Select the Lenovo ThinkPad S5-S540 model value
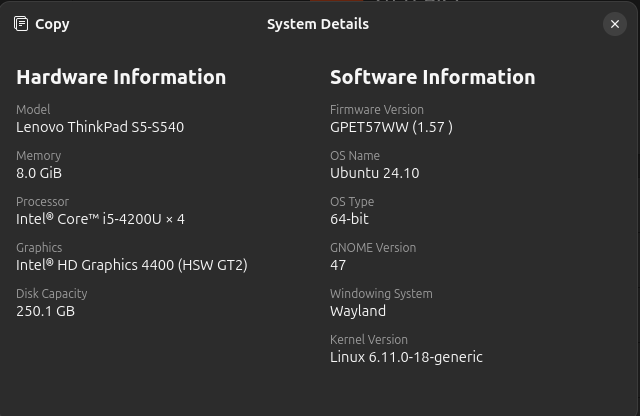The width and height of the screenshot is (640, 416). click(x=100, y=127)
